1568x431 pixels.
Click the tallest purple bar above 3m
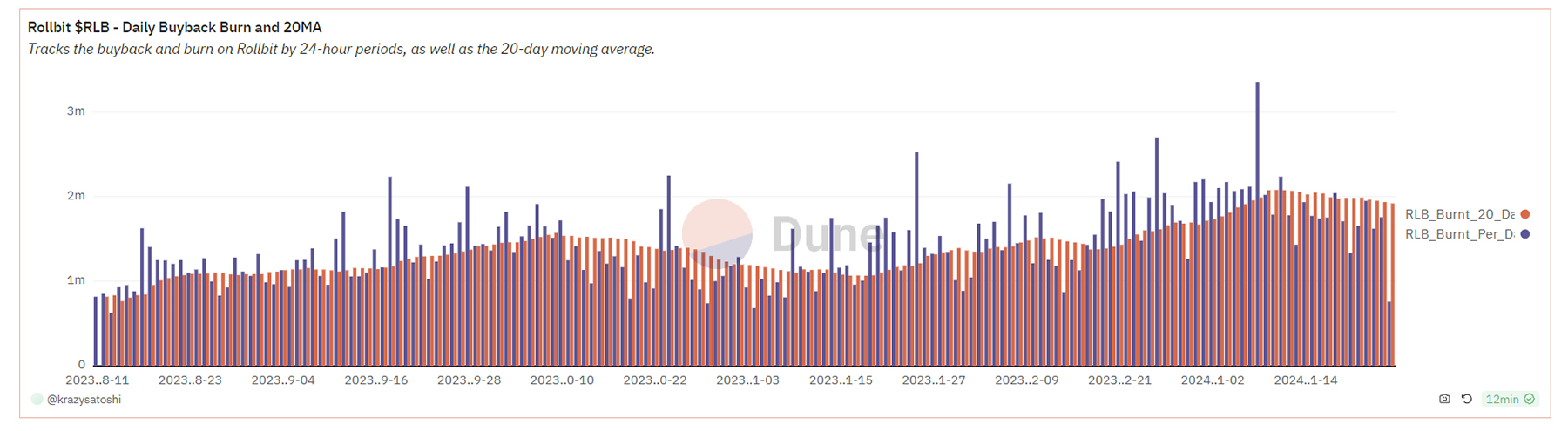(x=1257, y=224)
